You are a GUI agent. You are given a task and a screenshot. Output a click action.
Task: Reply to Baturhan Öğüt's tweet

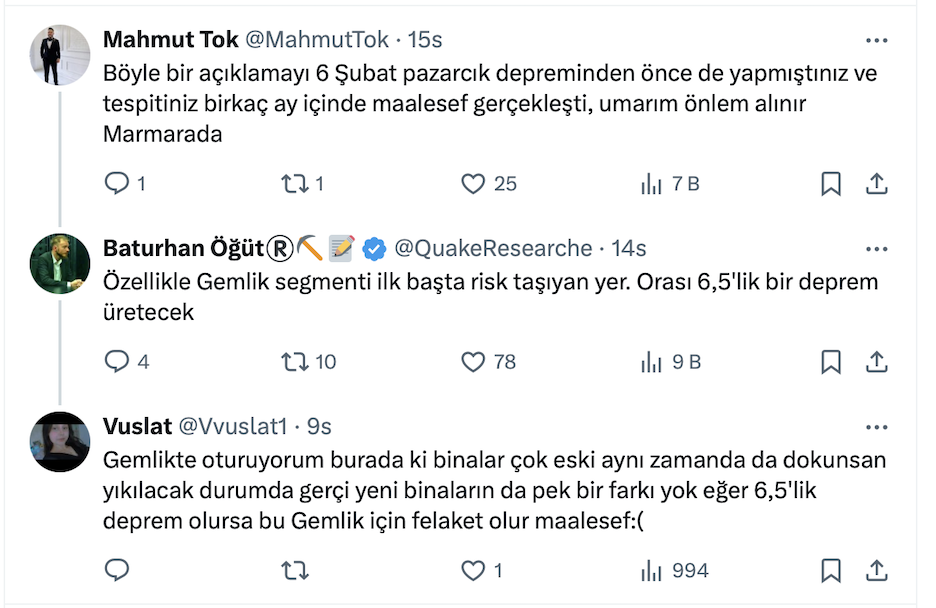click(x=117, y=362)
